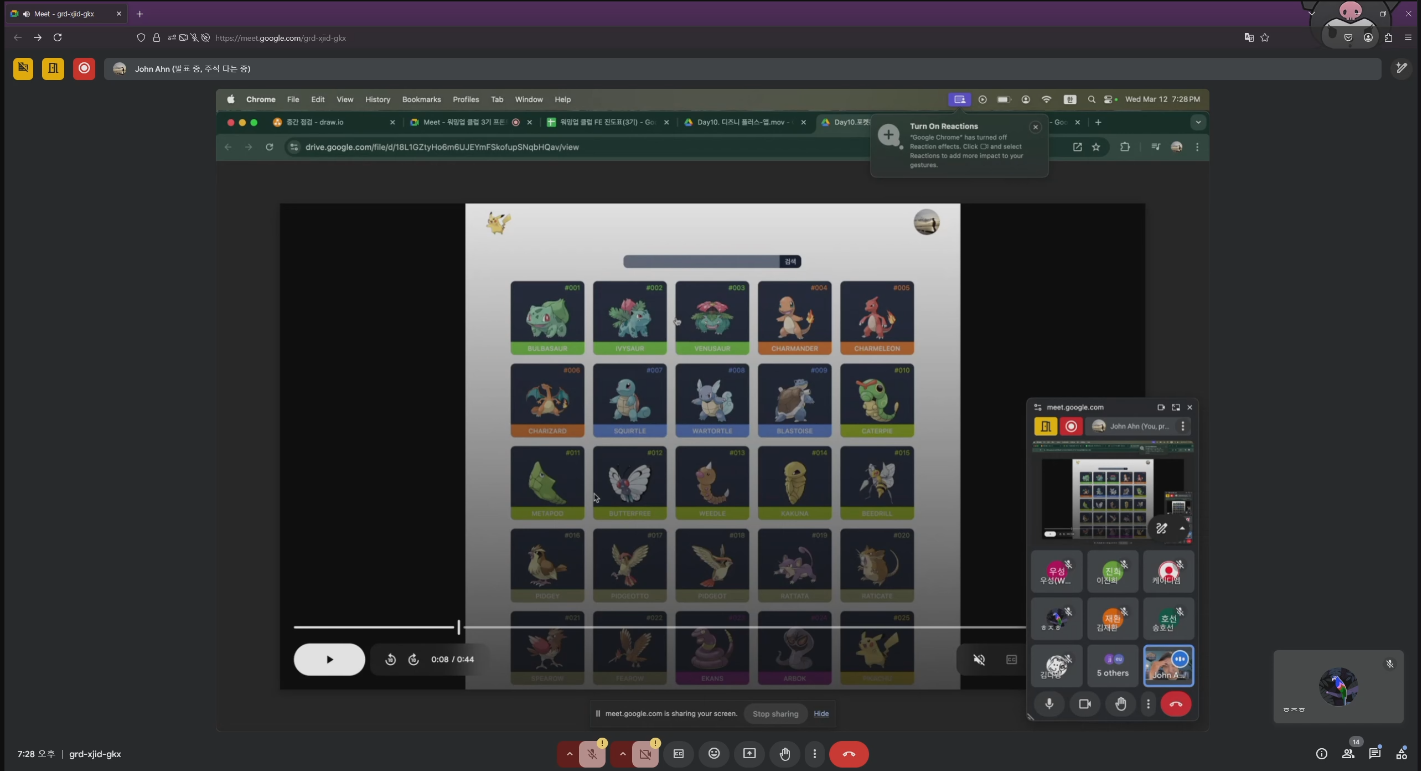Click the browser forward arrow

(38, 37)
